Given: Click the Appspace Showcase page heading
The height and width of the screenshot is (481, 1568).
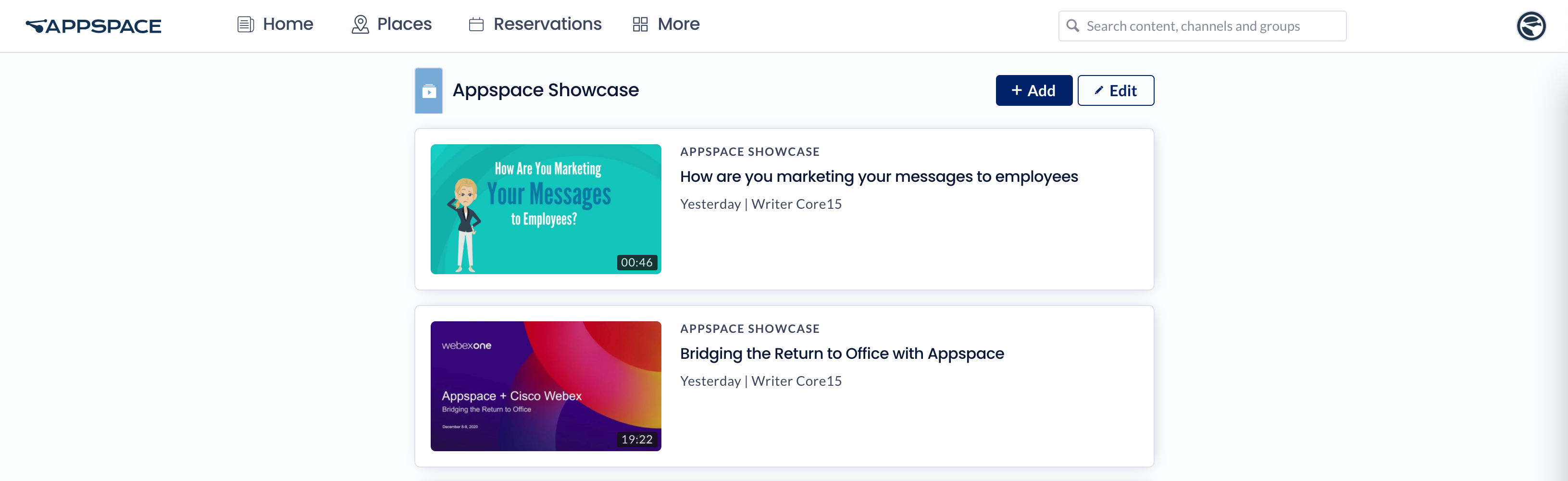Looking at the screenshot, I should point(546,90).
